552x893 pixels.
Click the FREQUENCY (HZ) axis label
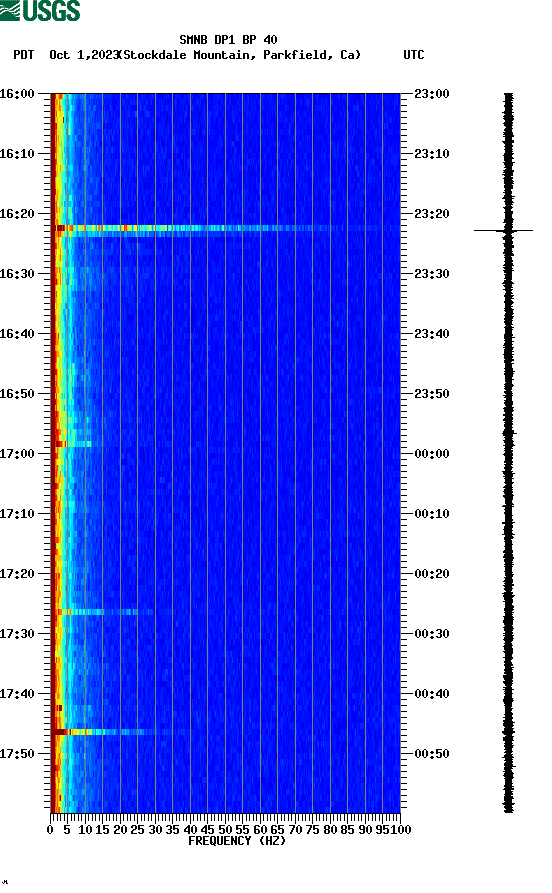236,841
